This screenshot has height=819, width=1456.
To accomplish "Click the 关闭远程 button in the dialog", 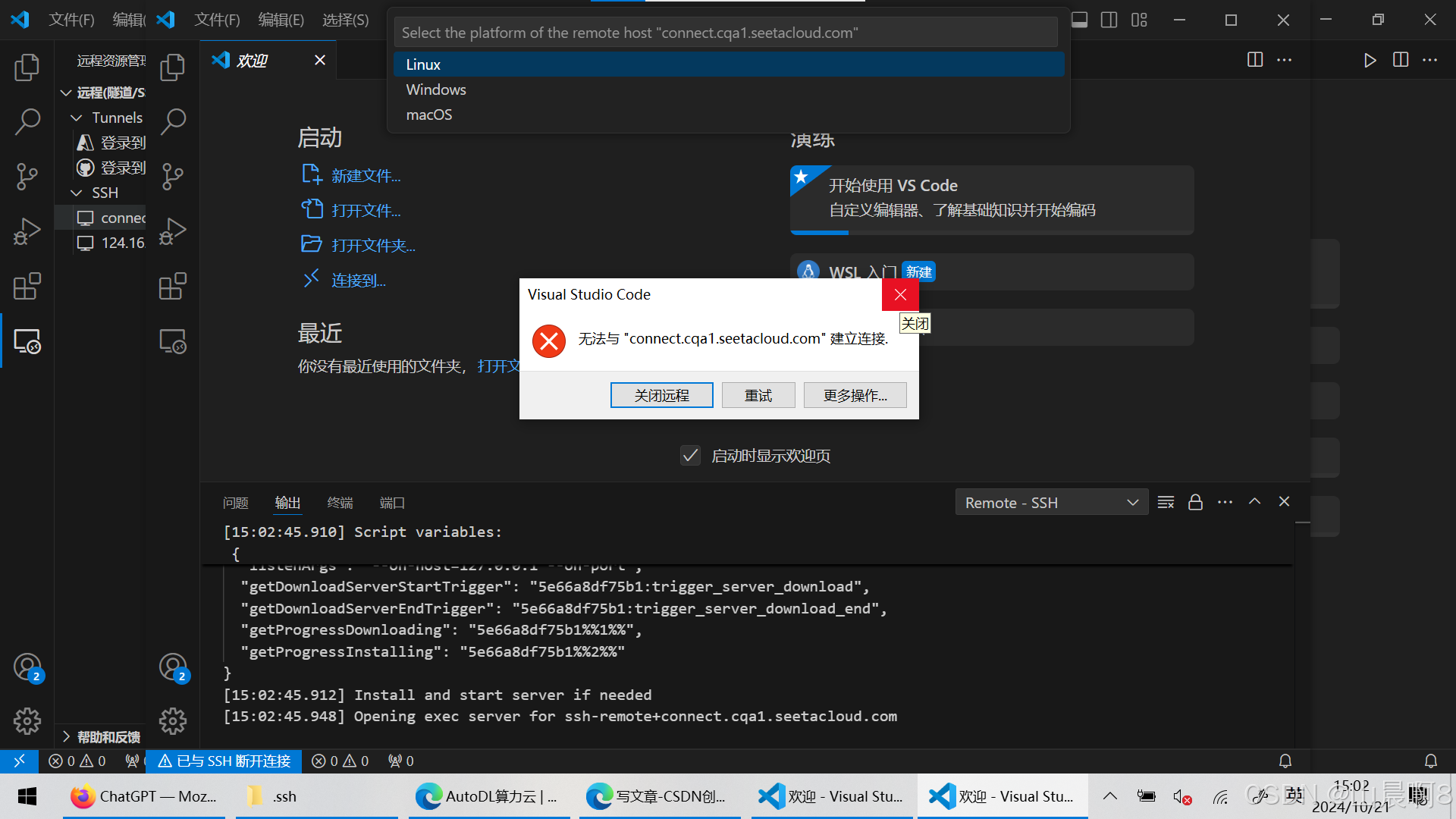I will pyautogui.click(x=661, y=395).
